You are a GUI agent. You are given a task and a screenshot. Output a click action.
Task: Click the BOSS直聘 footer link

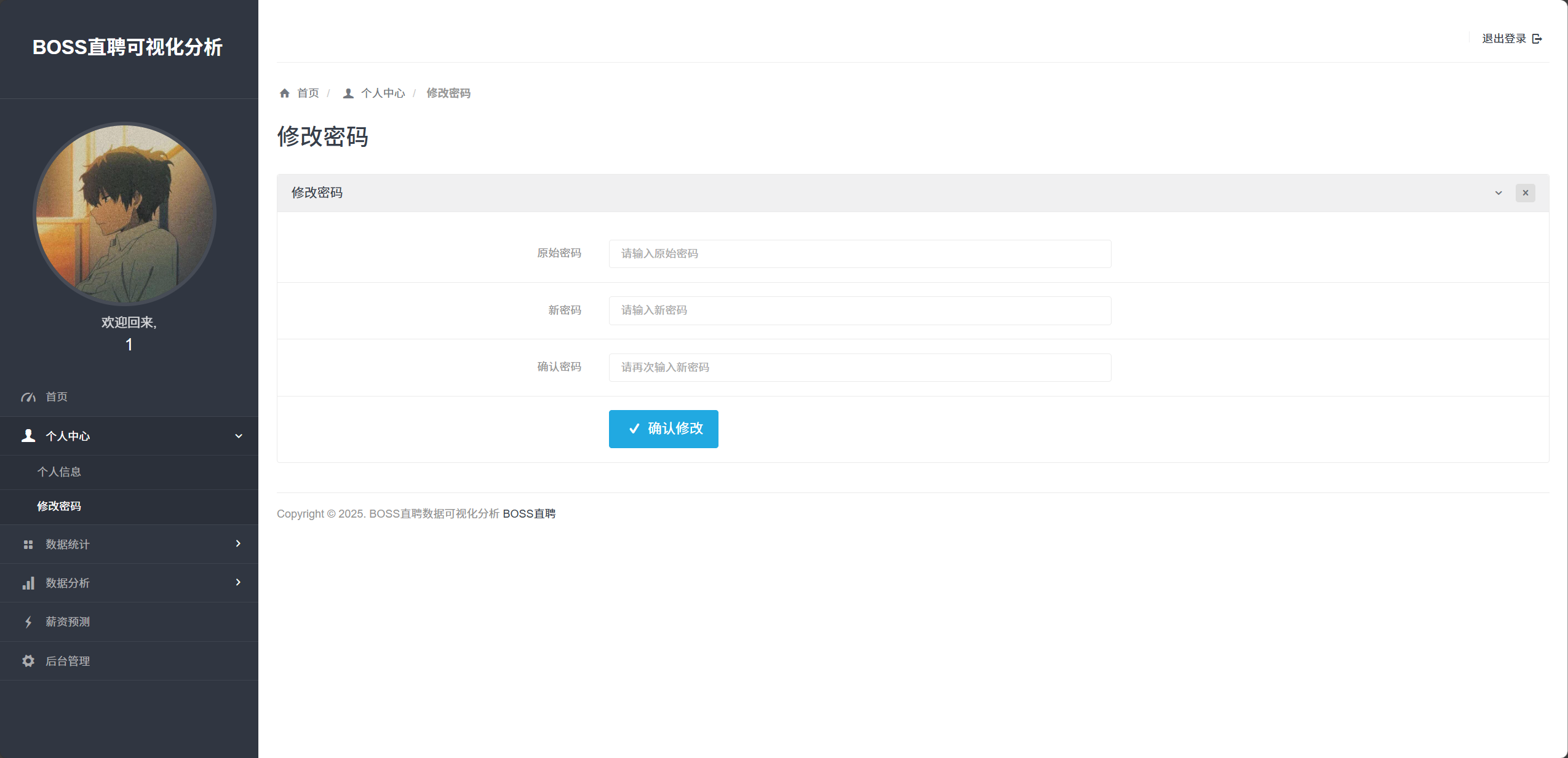click(x=529, y=514)
